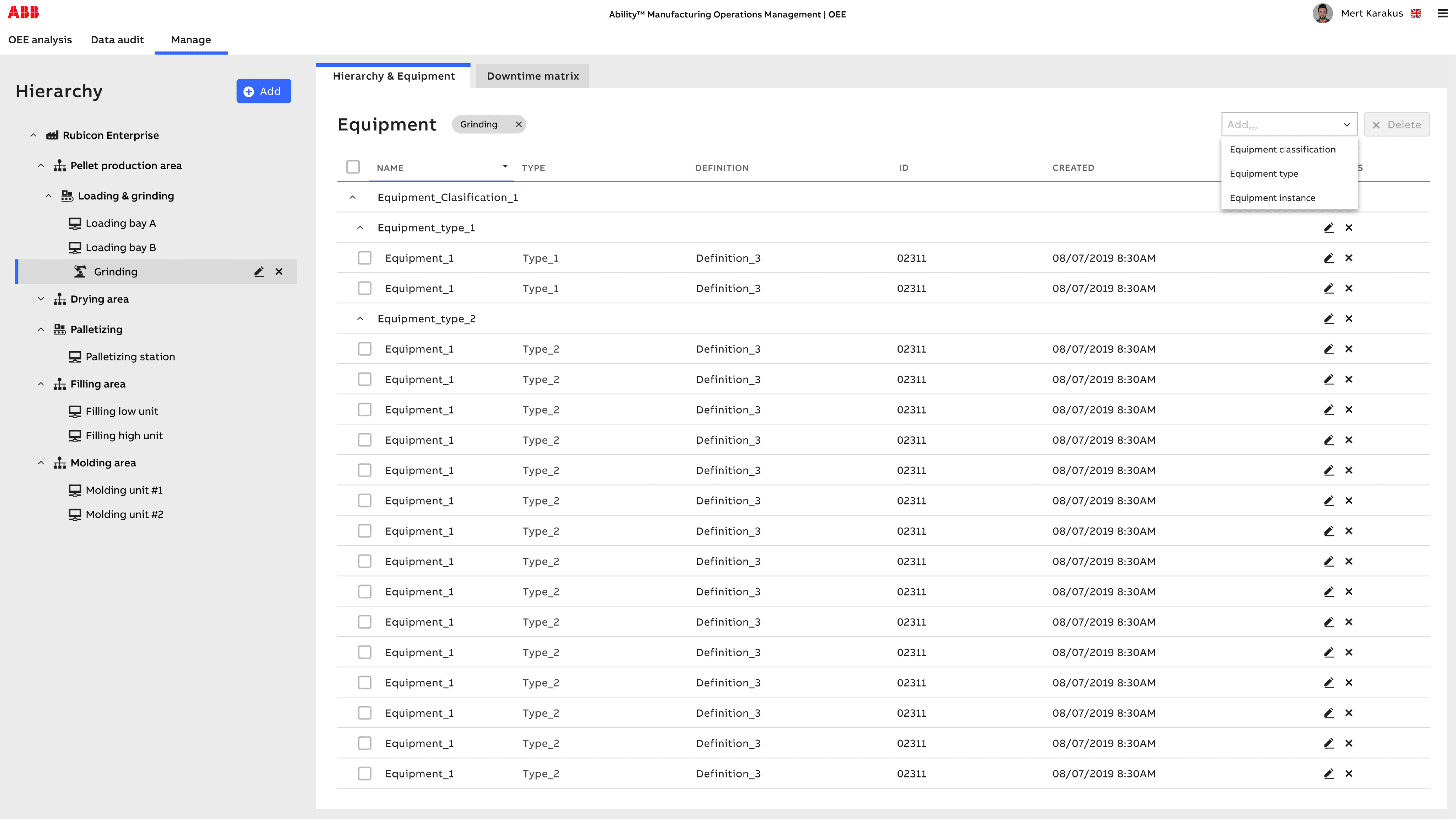Screen dimensions: 1456x819
Task: Check the first Equipment_1 row under Equipment_type_2
Action: pyautogui.click(x=364, y=349)
